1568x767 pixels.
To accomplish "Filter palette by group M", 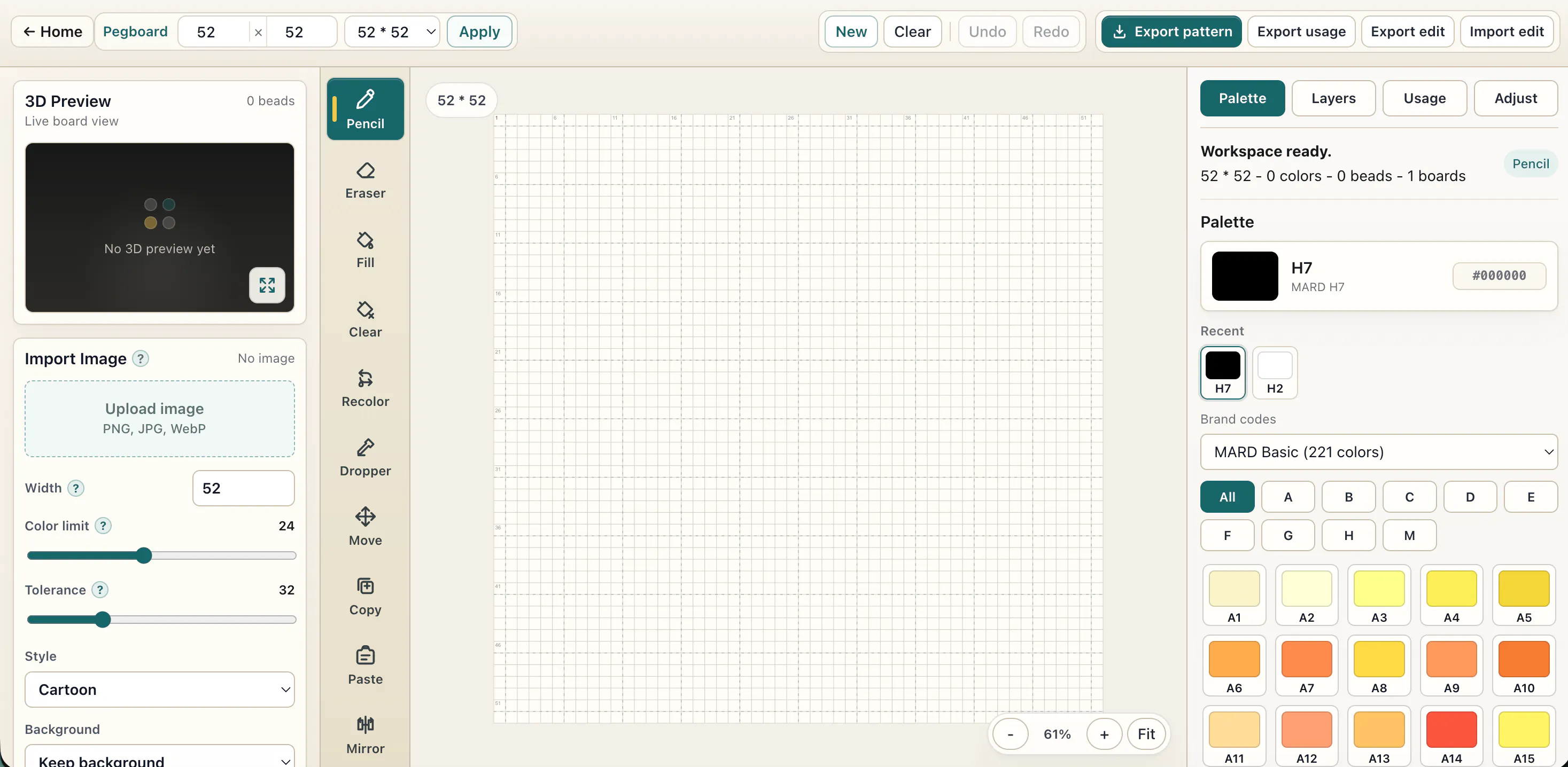I will click(x=1409, y=535).
